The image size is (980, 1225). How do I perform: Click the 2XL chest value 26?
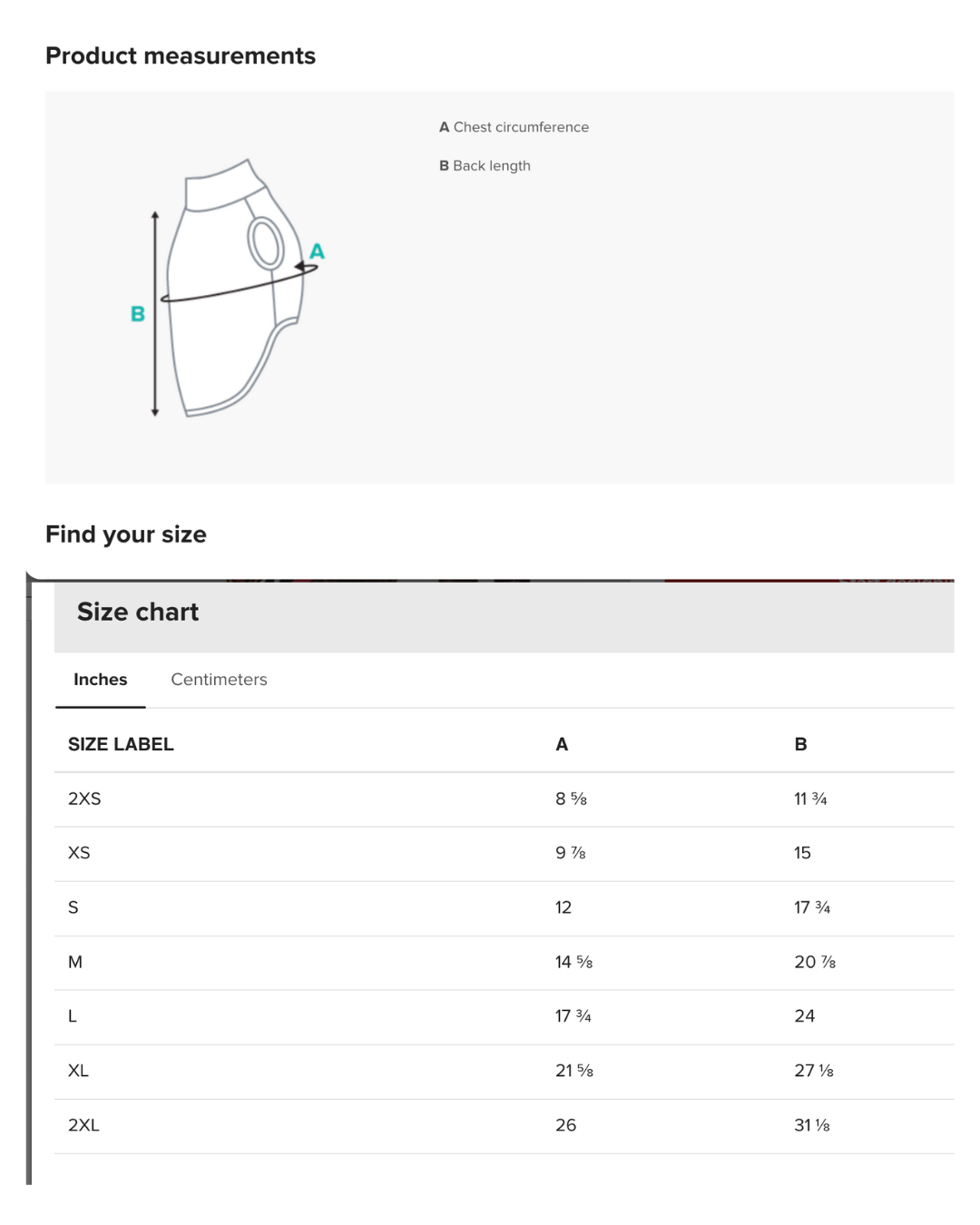pos(565,1125)
